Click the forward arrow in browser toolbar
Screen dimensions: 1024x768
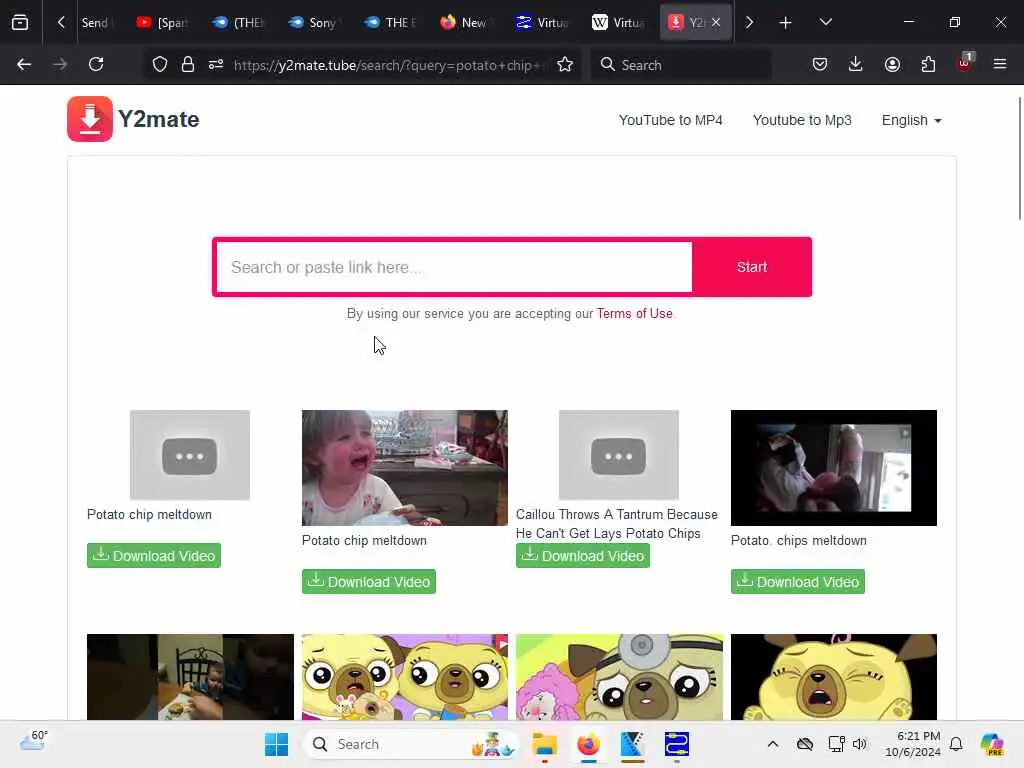60,64
